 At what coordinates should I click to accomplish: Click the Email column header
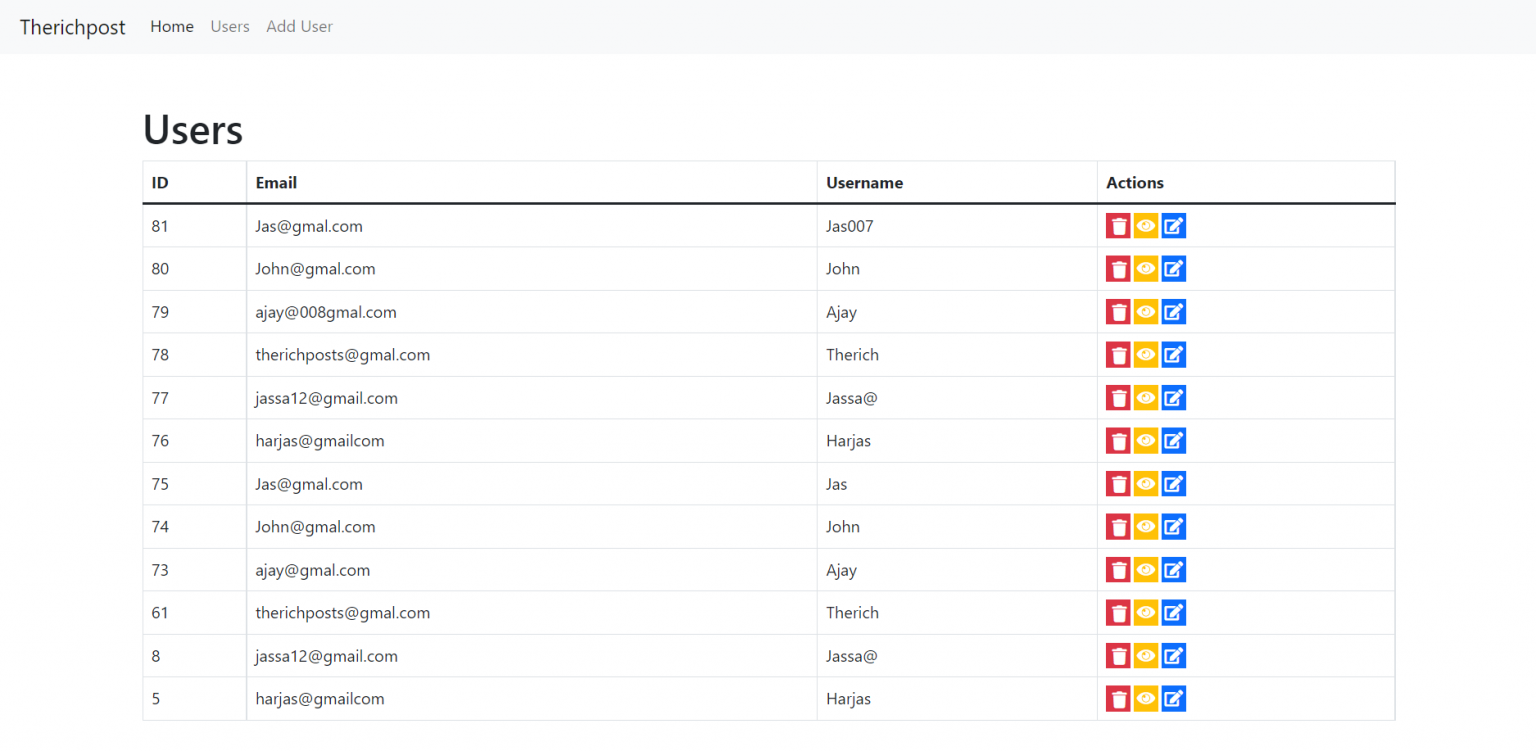(276, 183)
